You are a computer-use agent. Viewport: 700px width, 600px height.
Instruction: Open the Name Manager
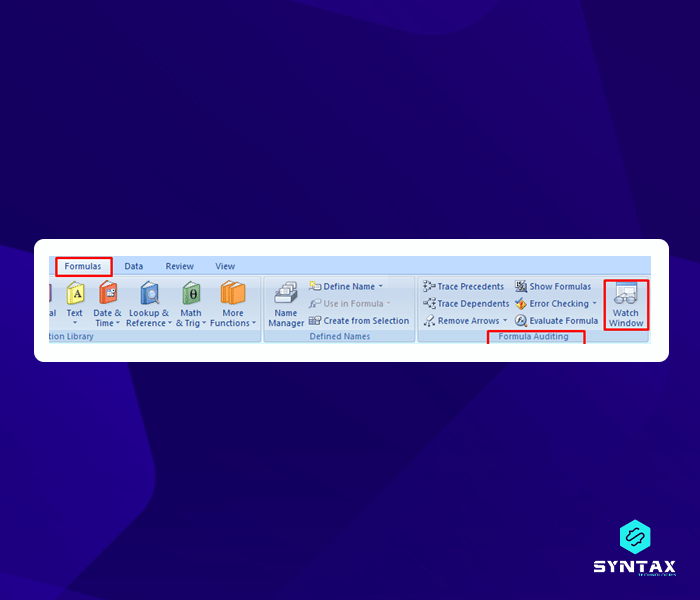(x=286, y=305)
